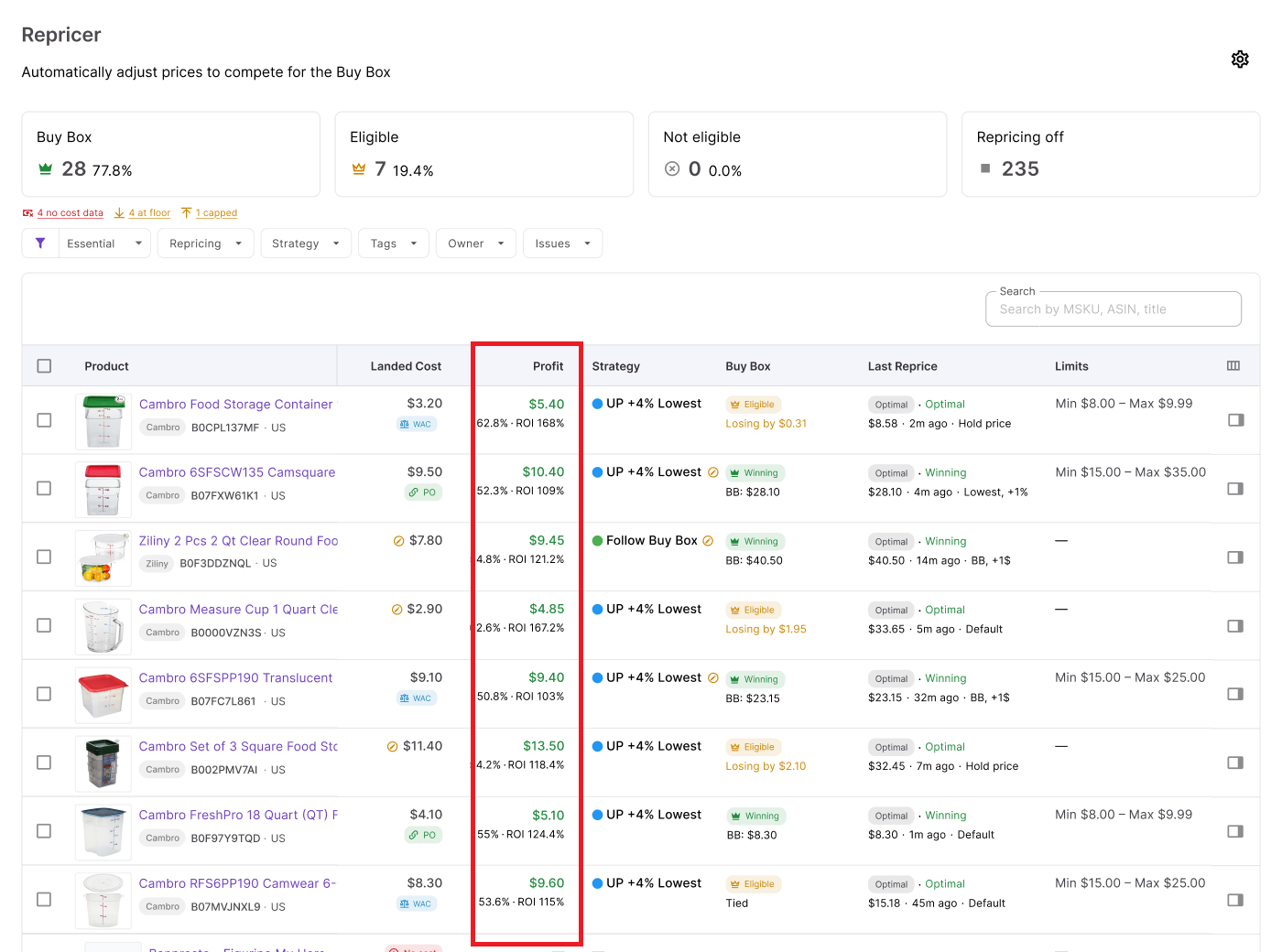Click WAC badge under $3.20 landed cost
1282x952 pixels.
click(x=417, y=424)
